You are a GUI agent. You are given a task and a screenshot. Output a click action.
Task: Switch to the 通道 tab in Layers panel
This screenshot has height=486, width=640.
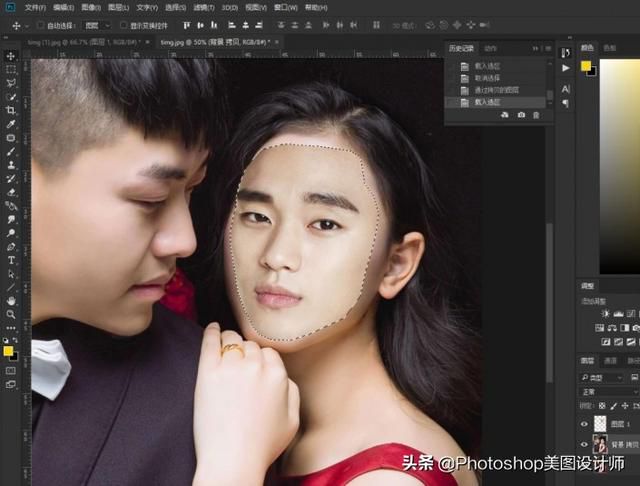coord(610,361)
